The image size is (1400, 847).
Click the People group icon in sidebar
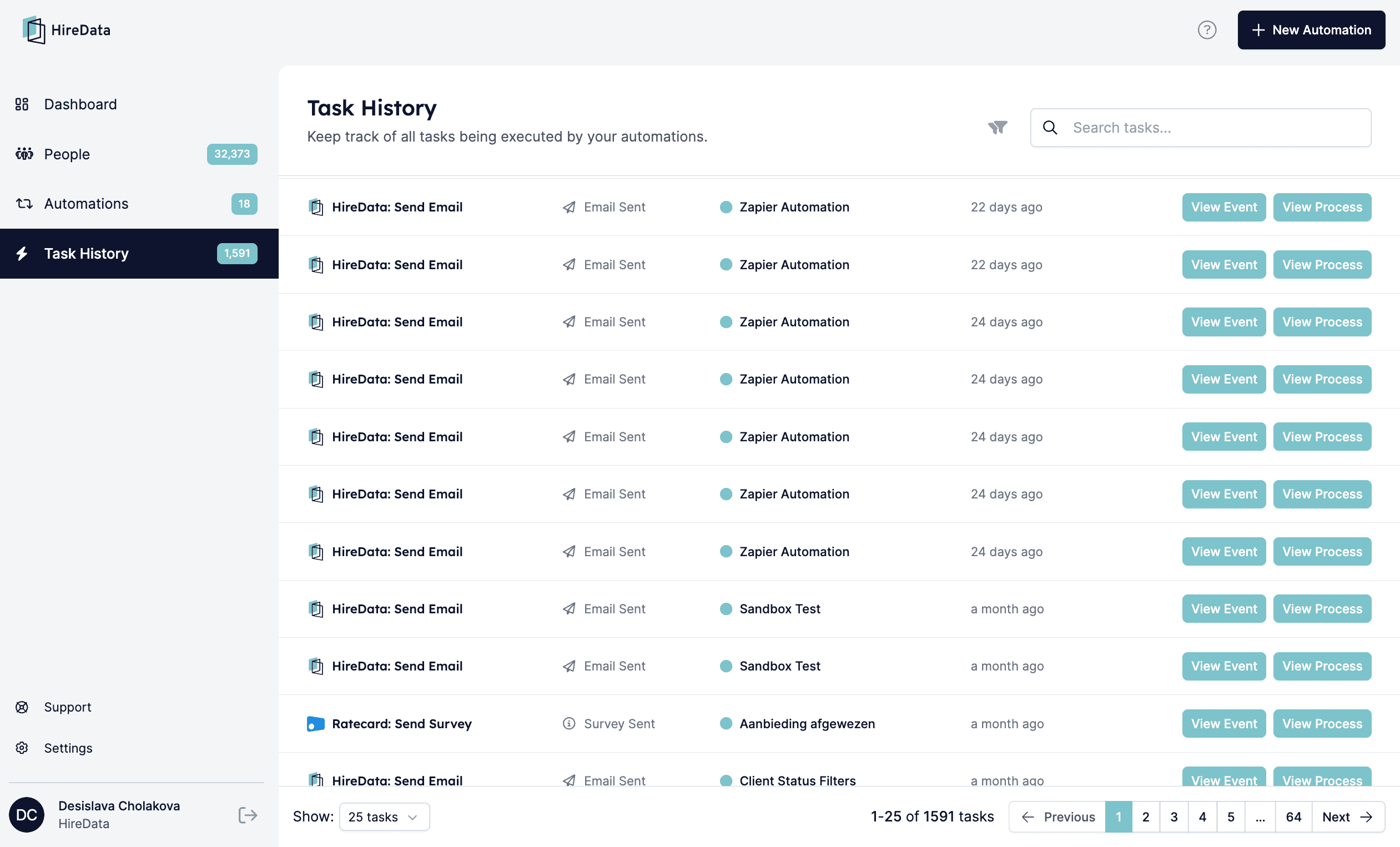coord(24,153)
